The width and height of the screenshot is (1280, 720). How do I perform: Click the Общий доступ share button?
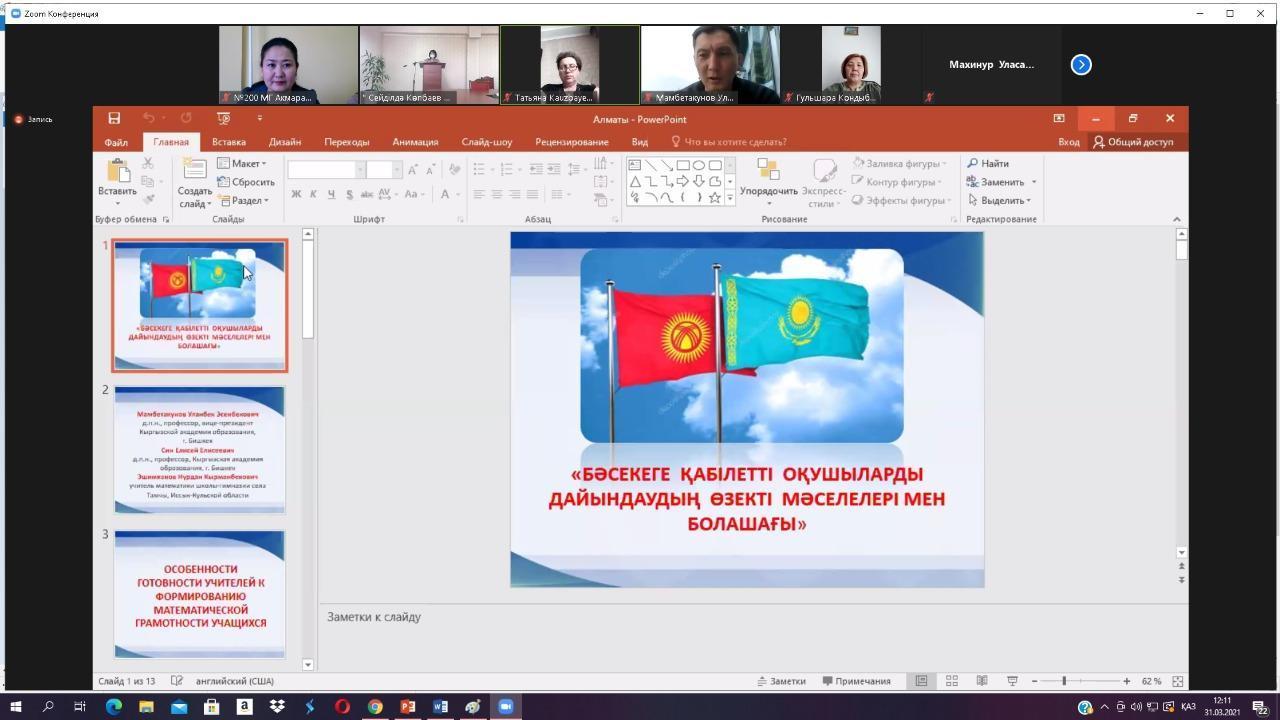tap(1133, 142)
